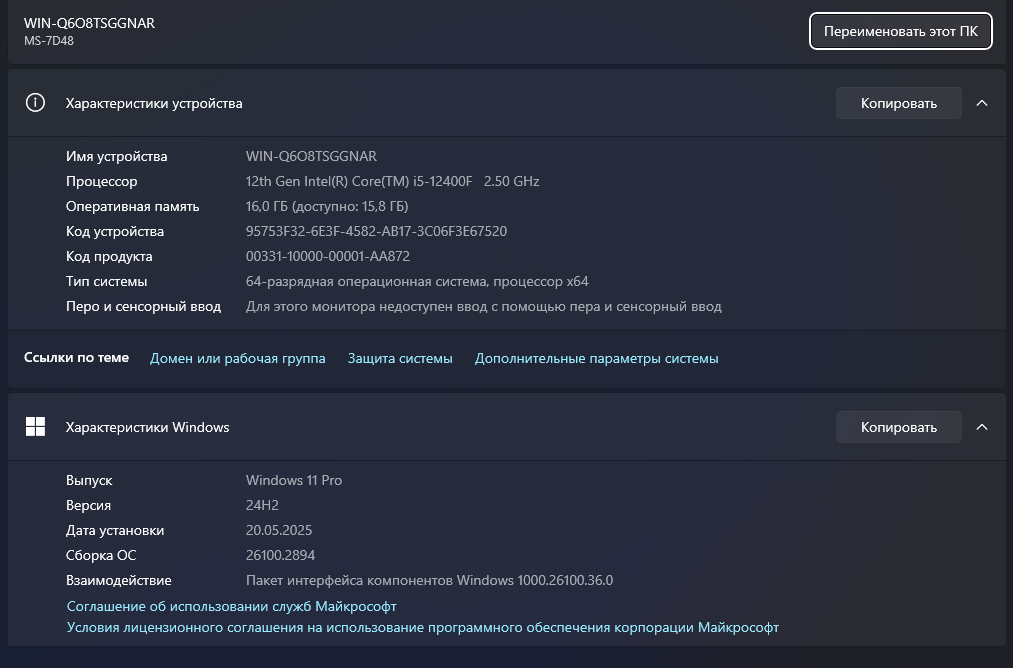The image size is (1013, 668).
Task: Select the OS build 26100.2894
Action: (280, 556)
